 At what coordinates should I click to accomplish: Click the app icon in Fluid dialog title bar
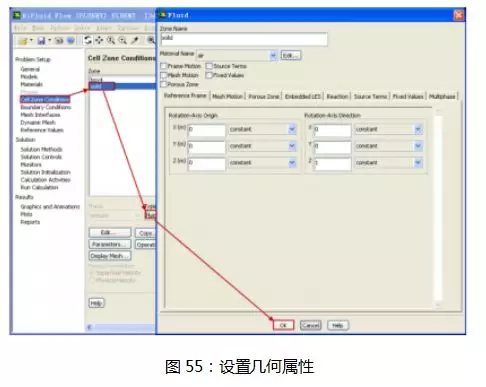[x=163, y=15]
